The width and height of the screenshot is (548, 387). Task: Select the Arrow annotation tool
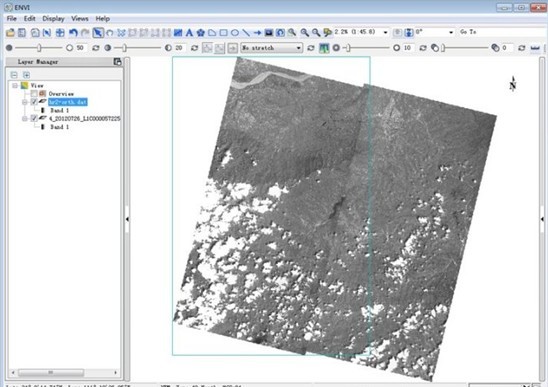(258, 33)
